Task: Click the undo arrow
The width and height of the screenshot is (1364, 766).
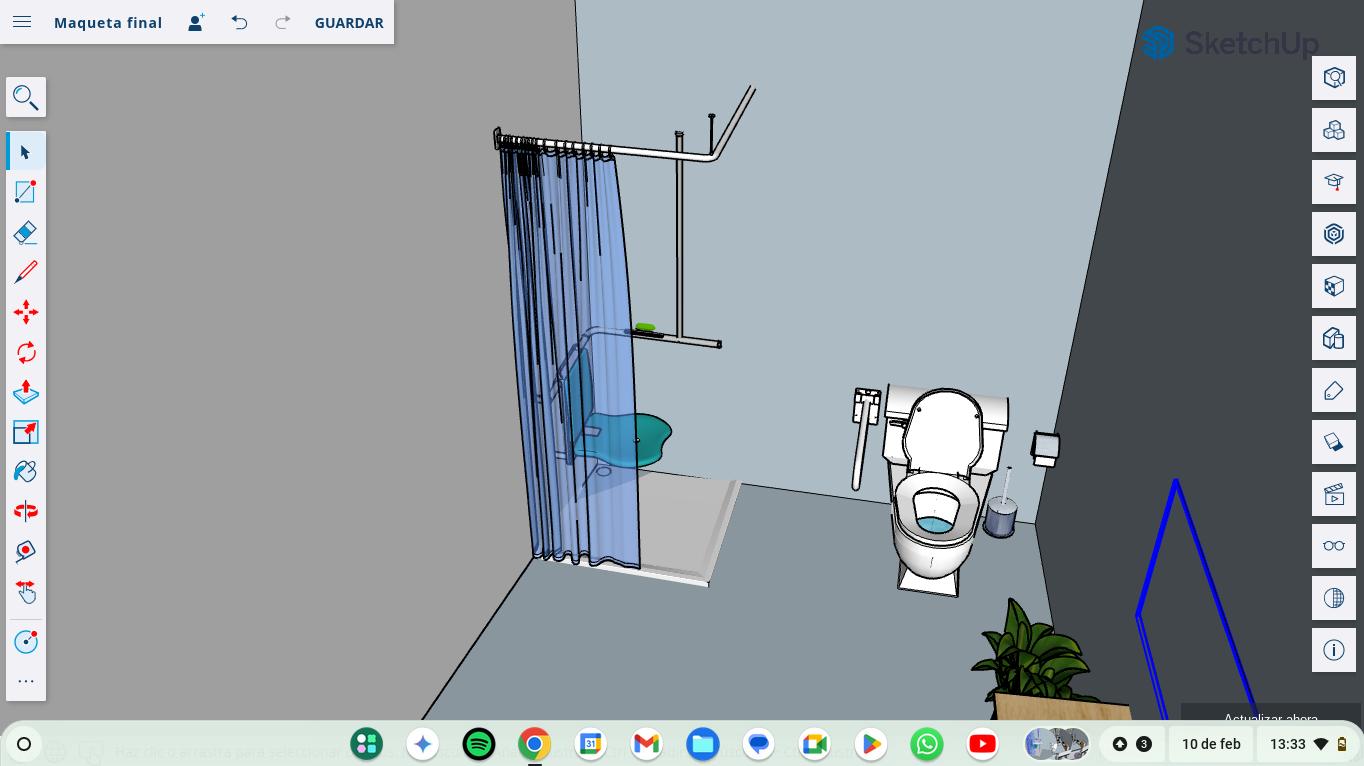Action: pyautogui.click(x=239, y=22)
